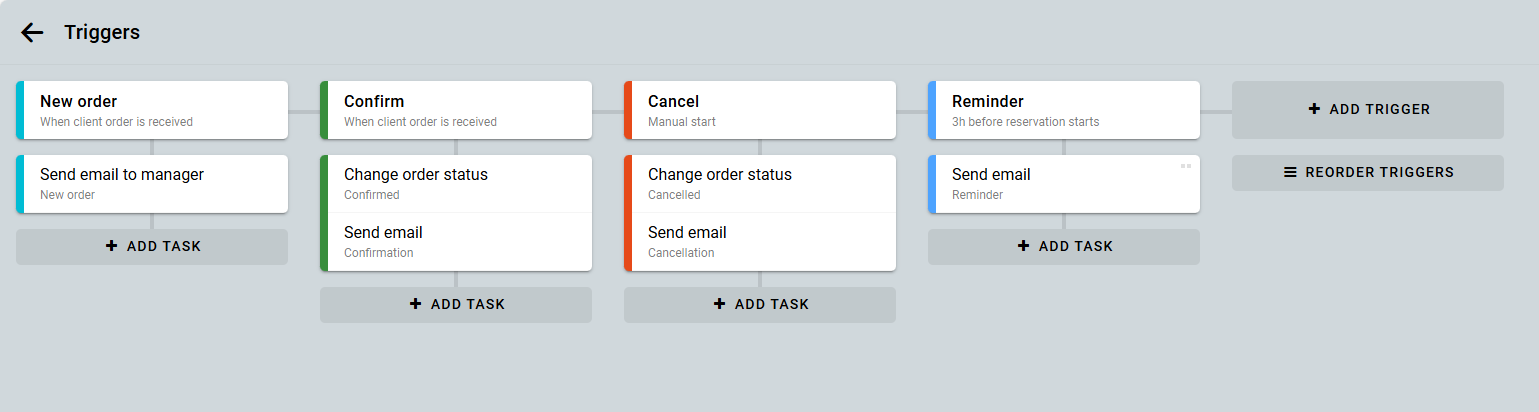Open the Reminder trigger card
Viewport: 1539px width, 412px height.
pos(1064,110)
